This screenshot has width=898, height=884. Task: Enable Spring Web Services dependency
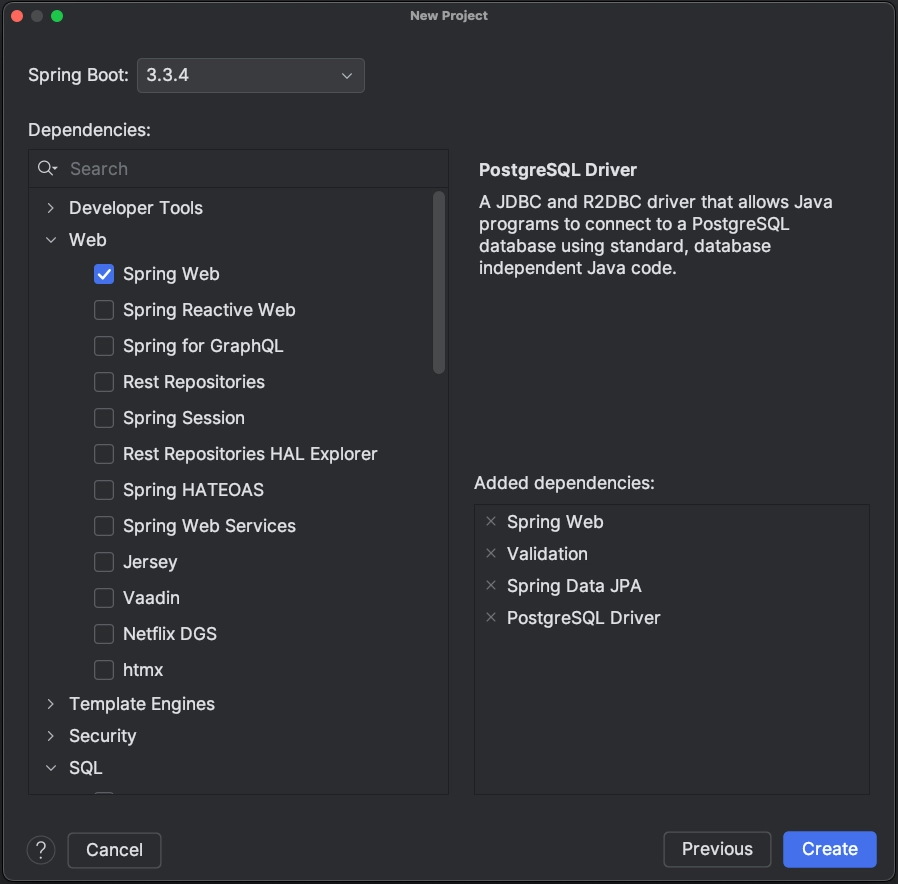point(104,526)
